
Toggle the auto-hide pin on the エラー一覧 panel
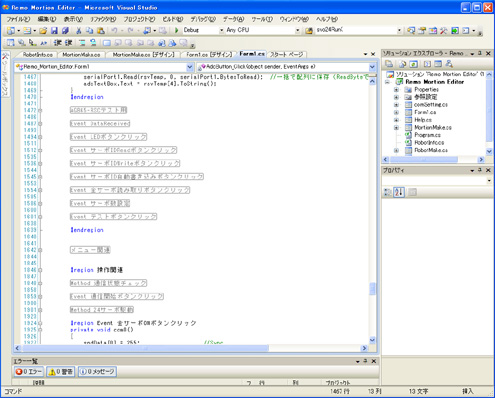point(365,361)
